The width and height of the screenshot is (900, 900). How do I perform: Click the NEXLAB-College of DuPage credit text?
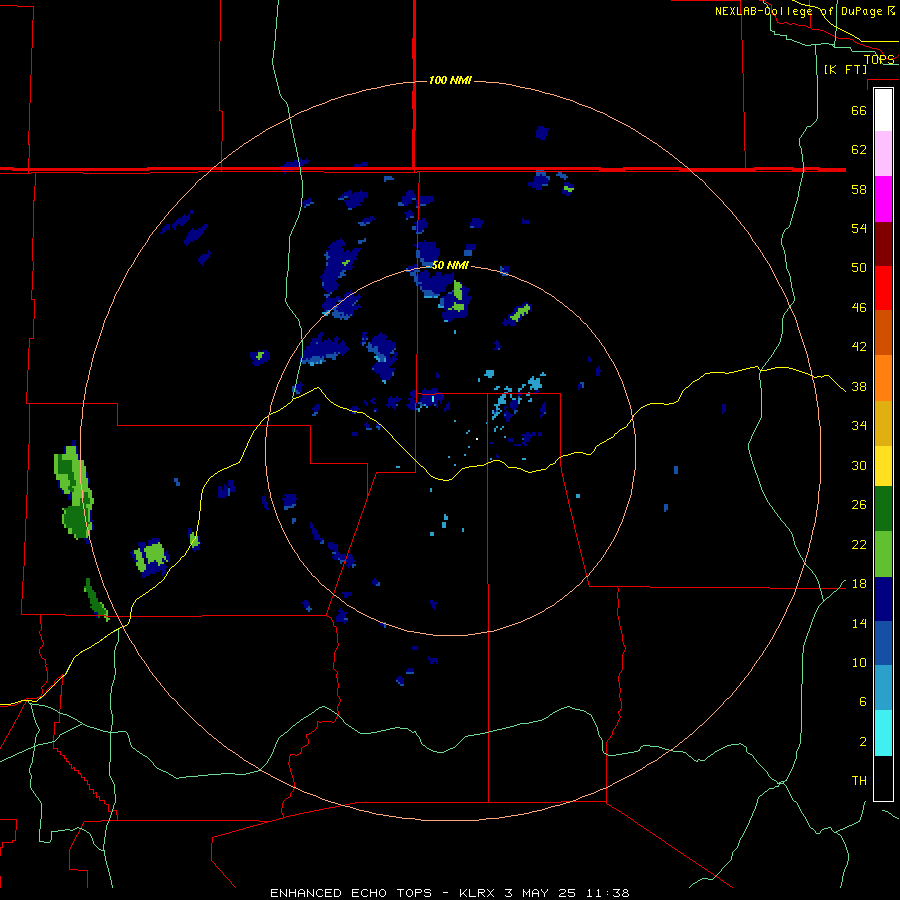tap(805, 11)
